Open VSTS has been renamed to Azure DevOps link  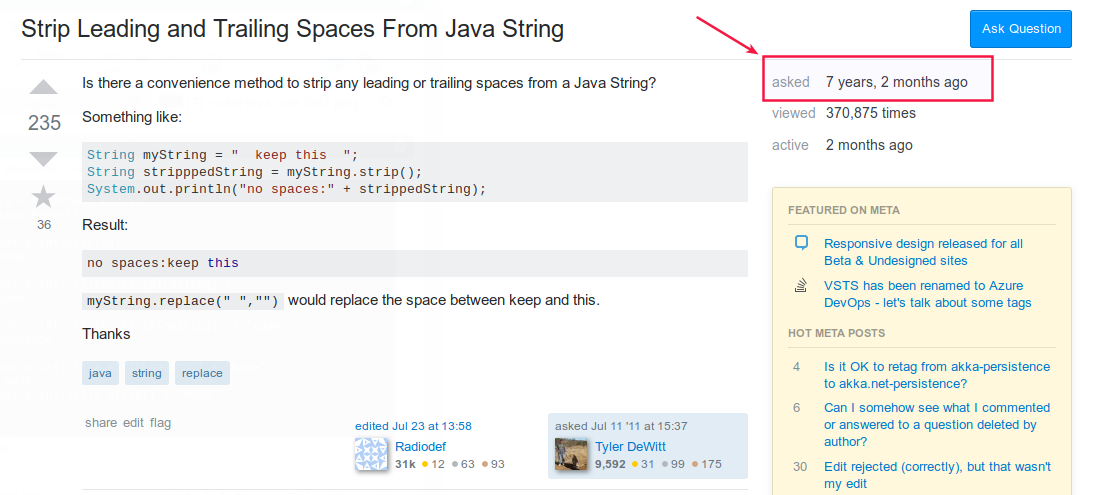click(928, 295)
